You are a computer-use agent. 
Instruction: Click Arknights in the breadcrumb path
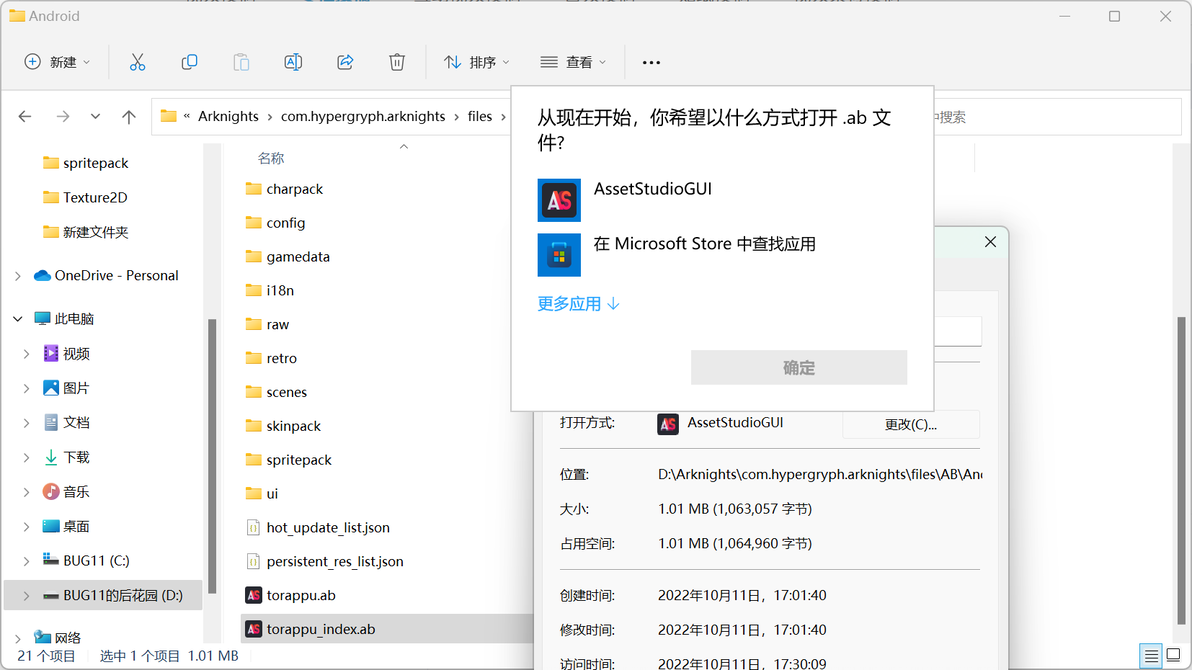coord(228,116)
